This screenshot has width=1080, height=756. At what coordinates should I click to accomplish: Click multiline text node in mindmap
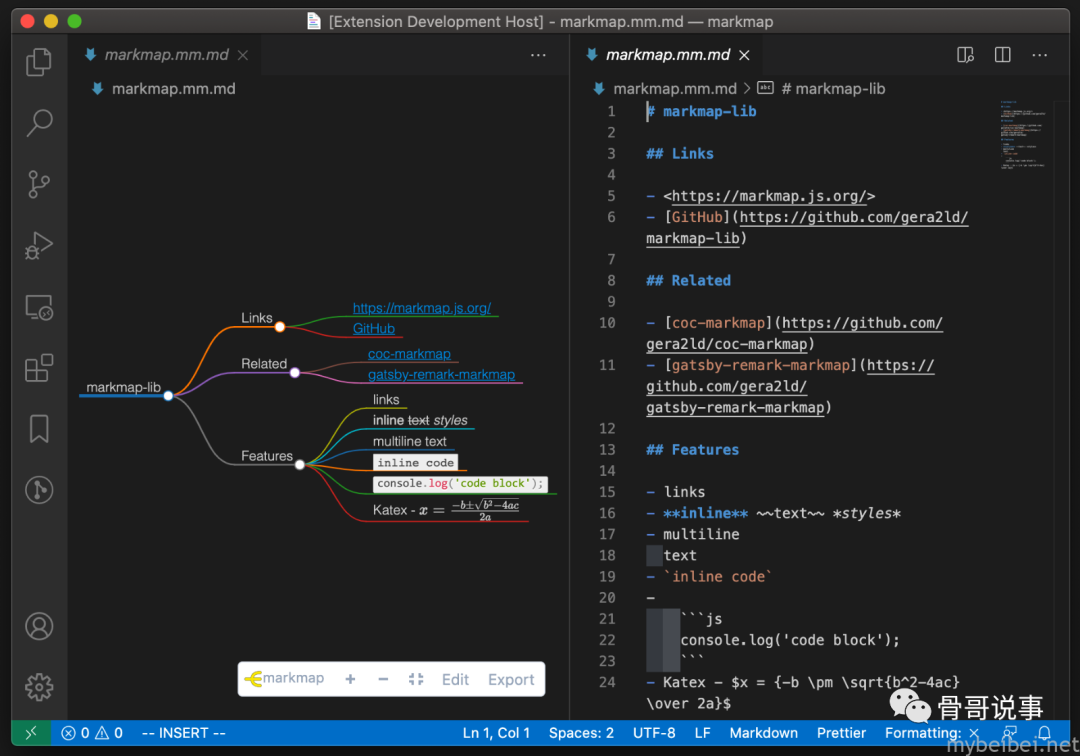(x=409, y=441)
